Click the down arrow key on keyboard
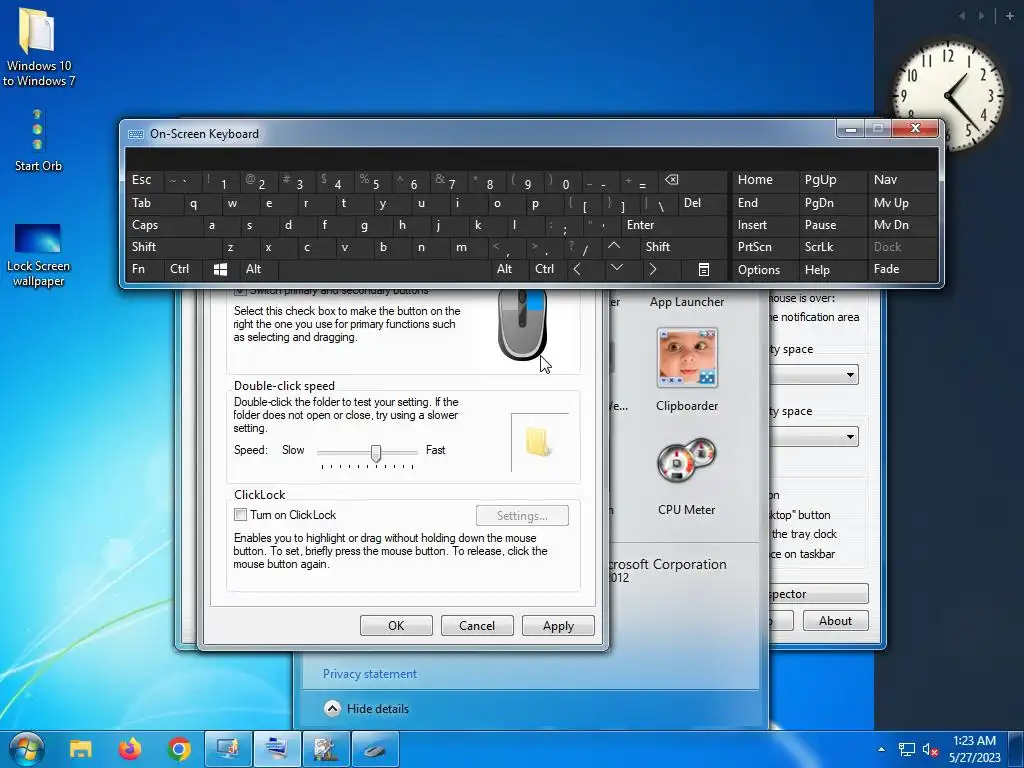 [616, 269]
